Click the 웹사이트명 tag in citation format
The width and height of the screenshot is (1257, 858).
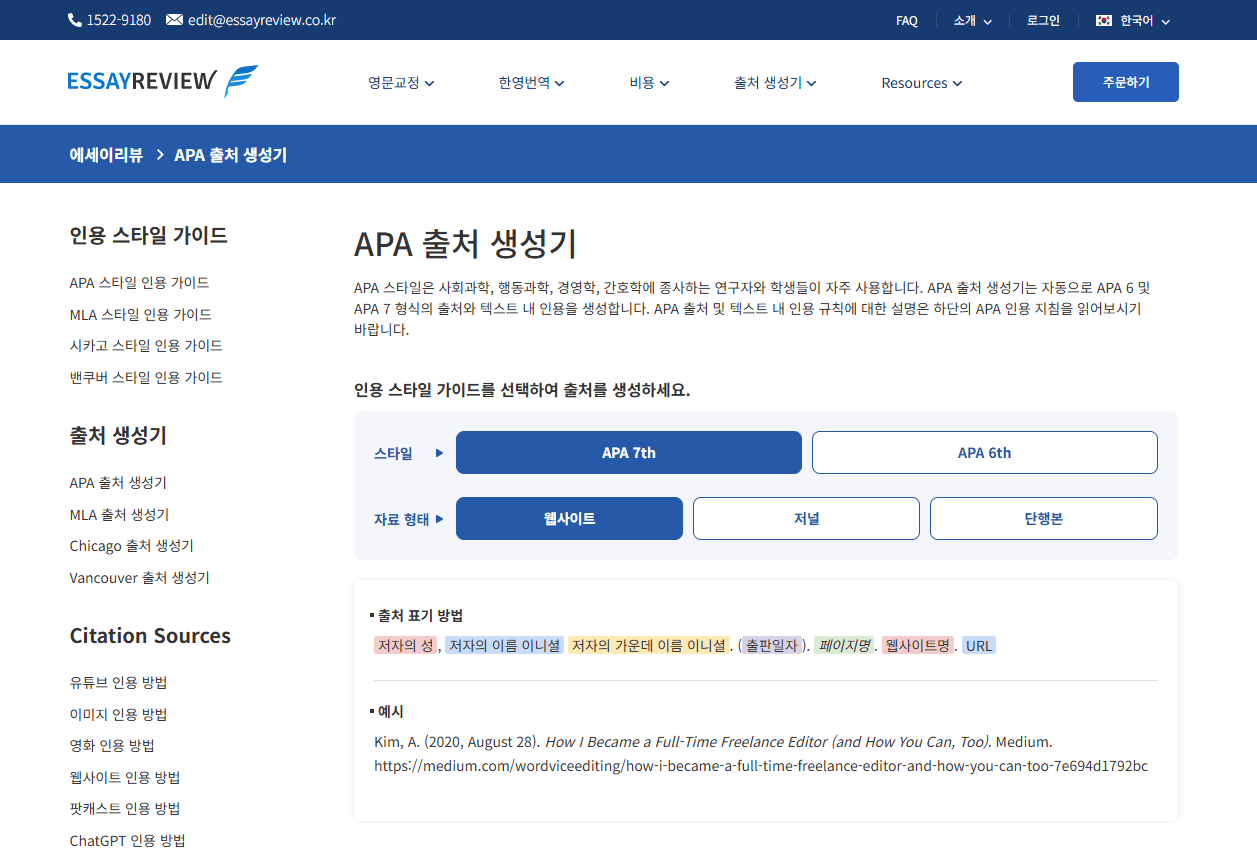916,645
